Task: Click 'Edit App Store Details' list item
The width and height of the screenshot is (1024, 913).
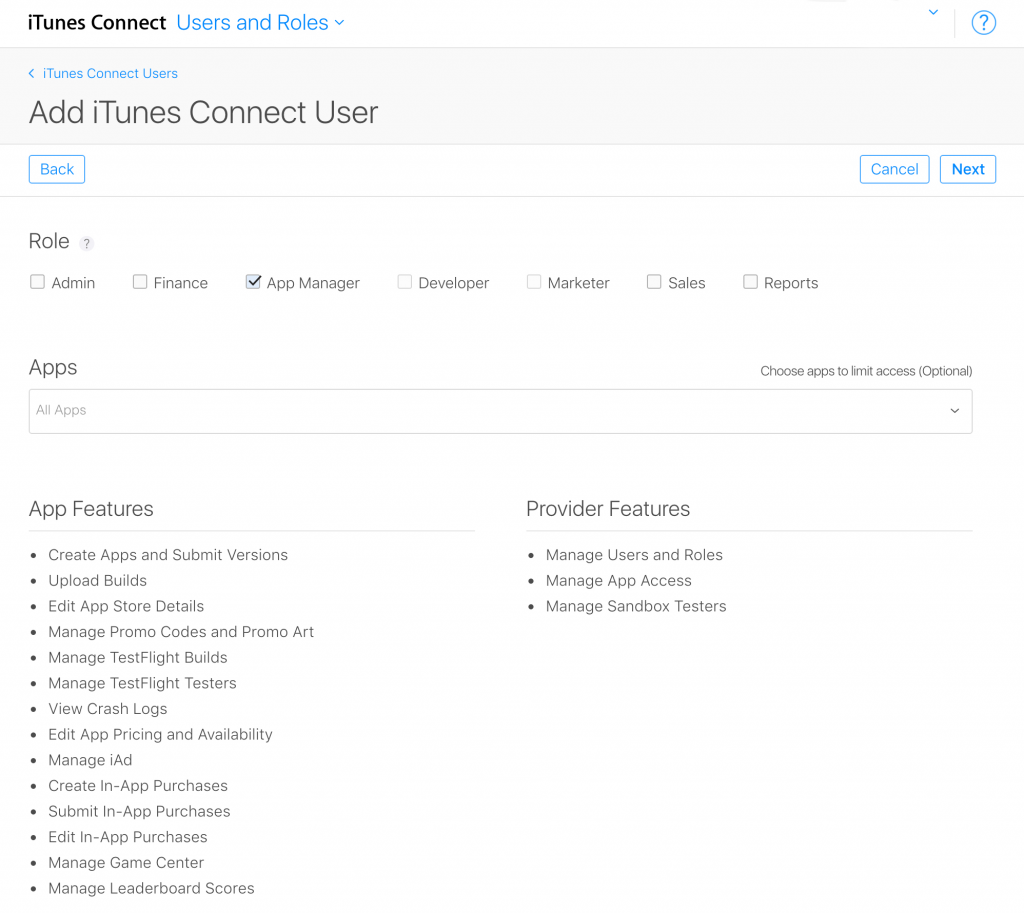Action: pos(126,606)
